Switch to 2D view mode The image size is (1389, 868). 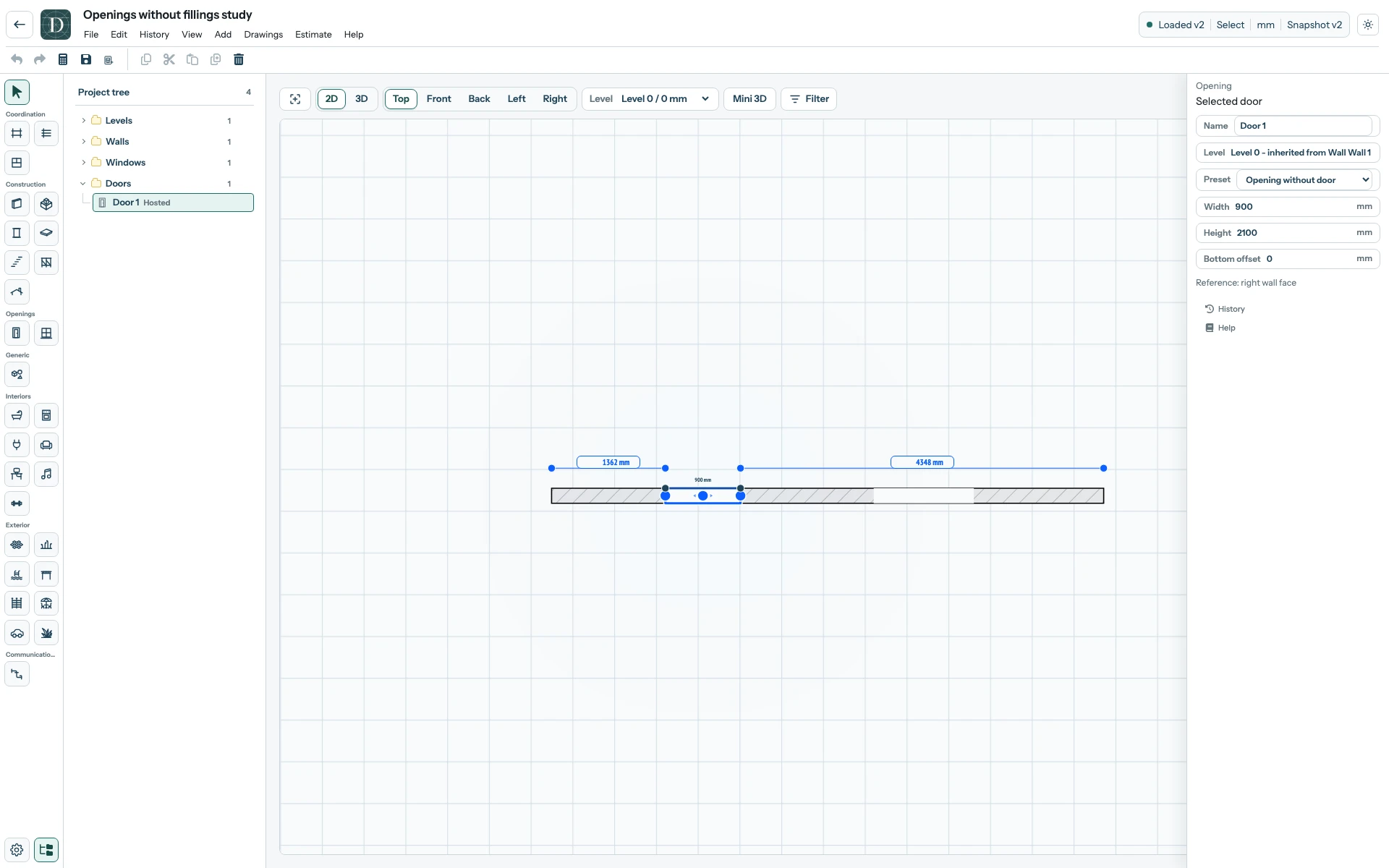(331, 99)
